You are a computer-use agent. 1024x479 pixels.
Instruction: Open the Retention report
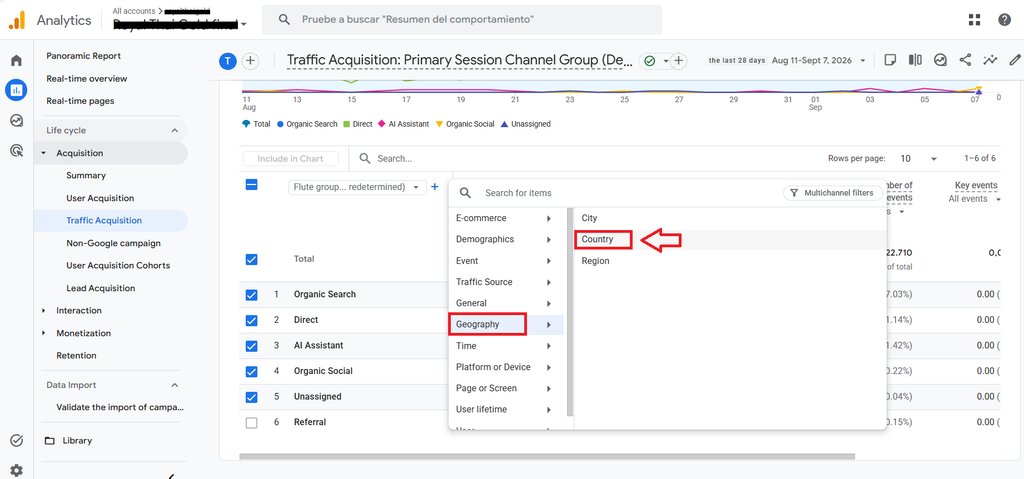click(x=76, y=355)
